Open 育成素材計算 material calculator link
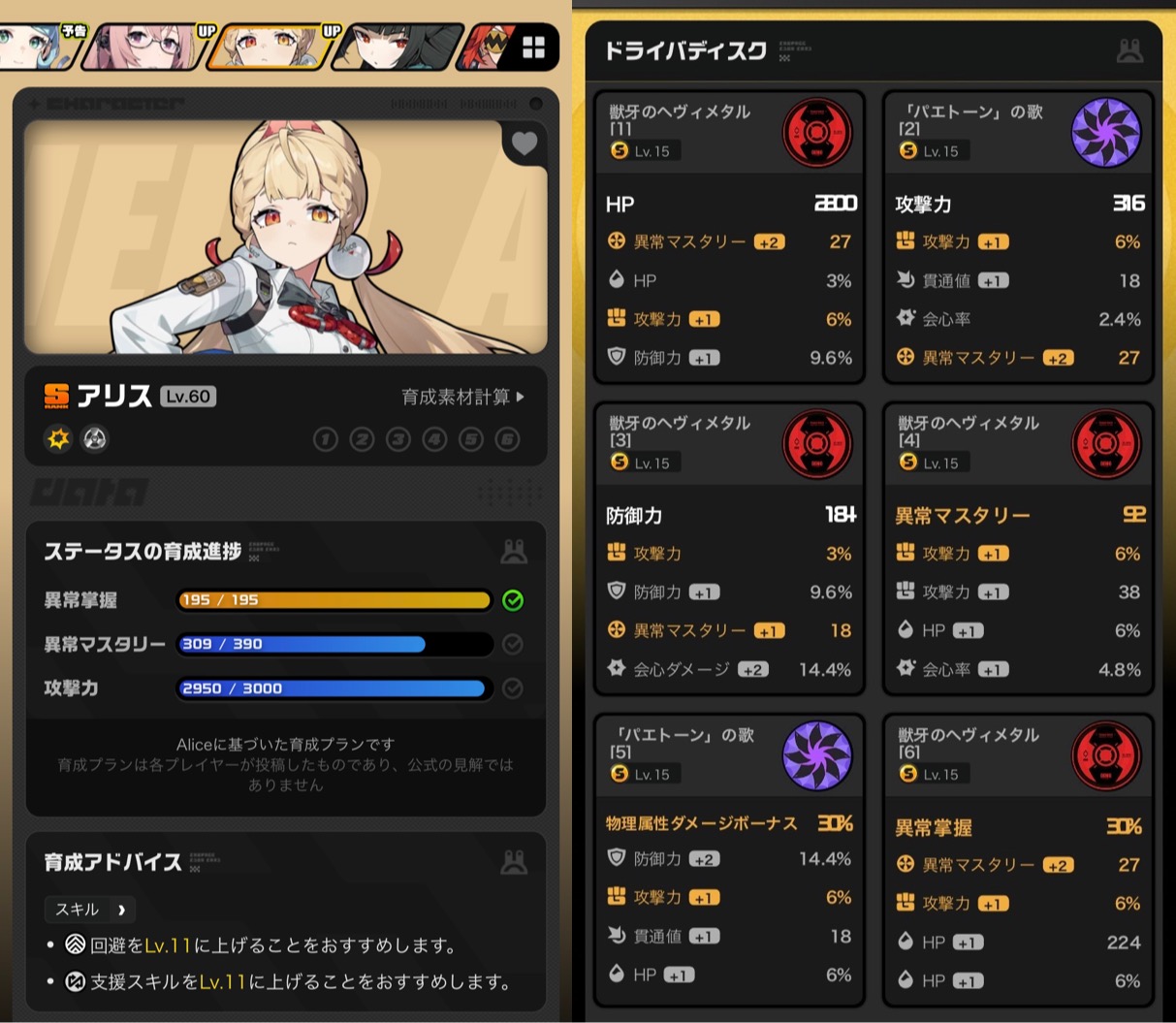 coord(462,397)
